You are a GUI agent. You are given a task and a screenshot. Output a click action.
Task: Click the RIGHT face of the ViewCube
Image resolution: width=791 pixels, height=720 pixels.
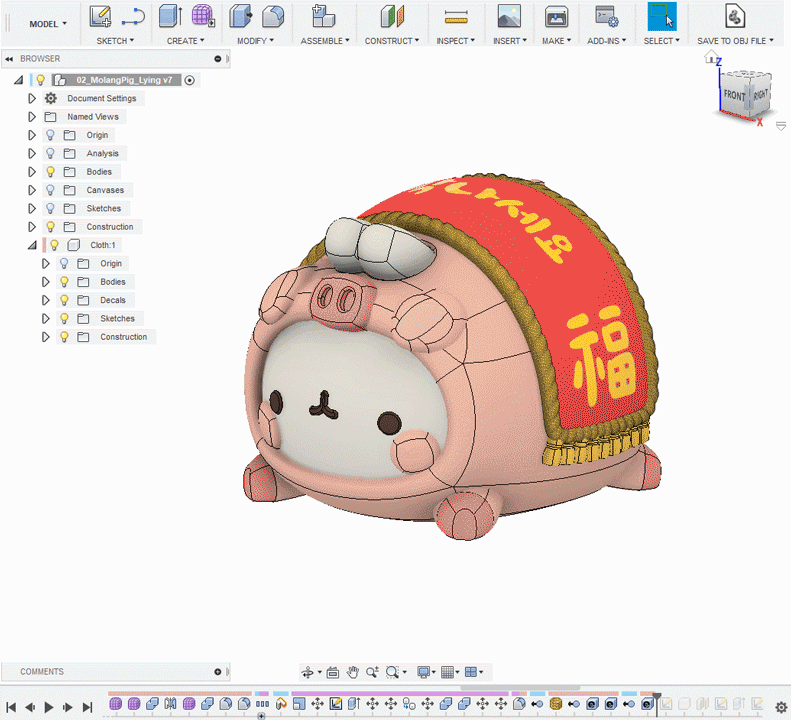click(x=761, y=94)
